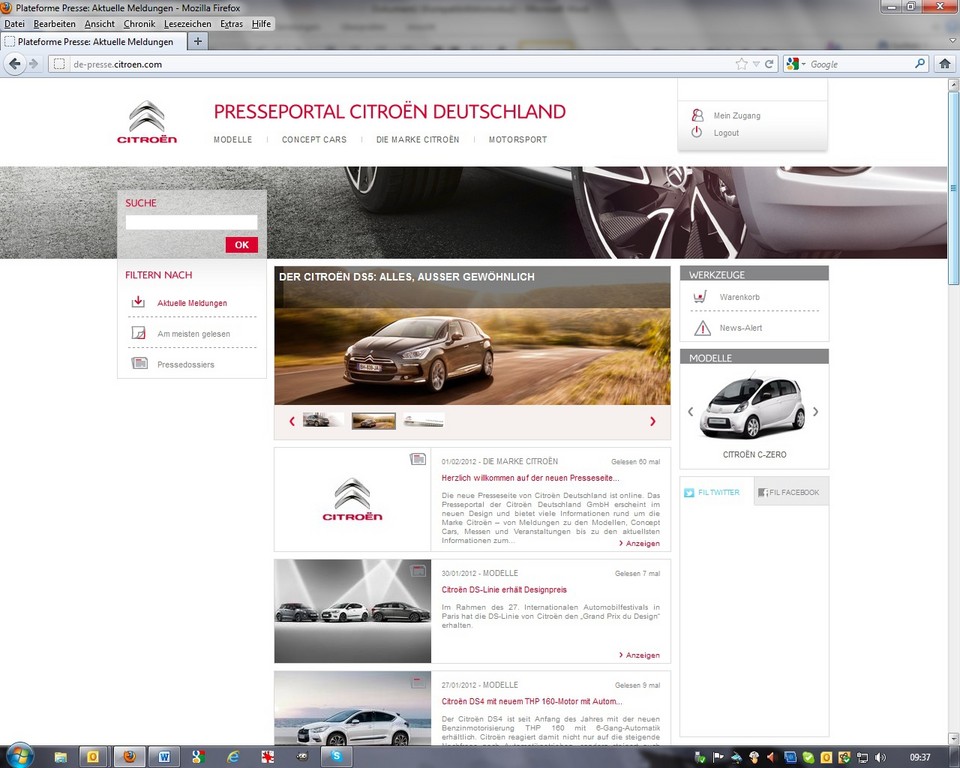Click the Citroën C-Zero model image
960x768 pixels.
pos(753,407)
